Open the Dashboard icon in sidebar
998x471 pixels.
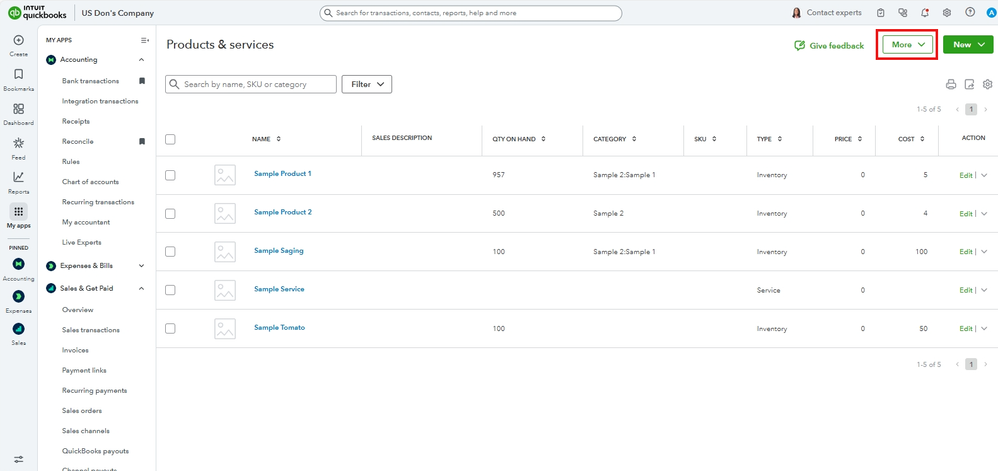click(x=18, y=108)
